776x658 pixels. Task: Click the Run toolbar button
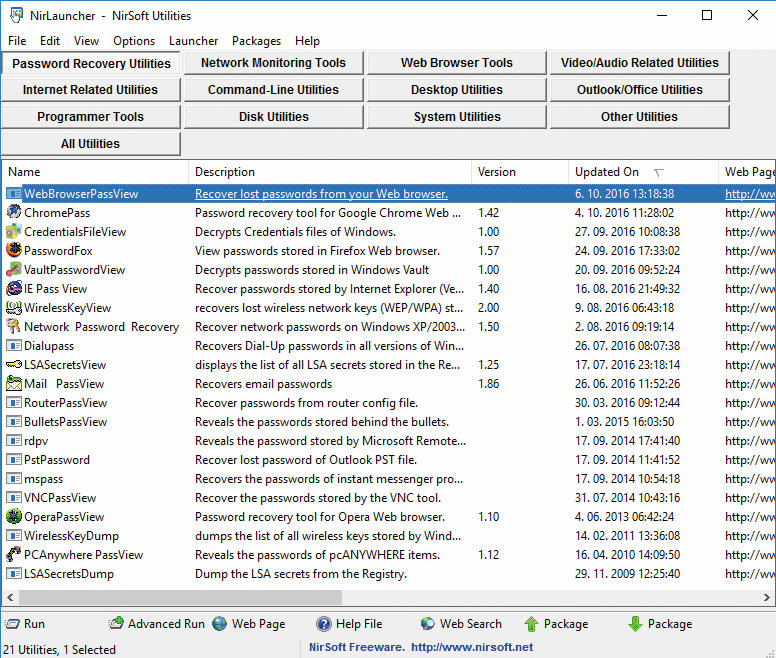[25, 624]
